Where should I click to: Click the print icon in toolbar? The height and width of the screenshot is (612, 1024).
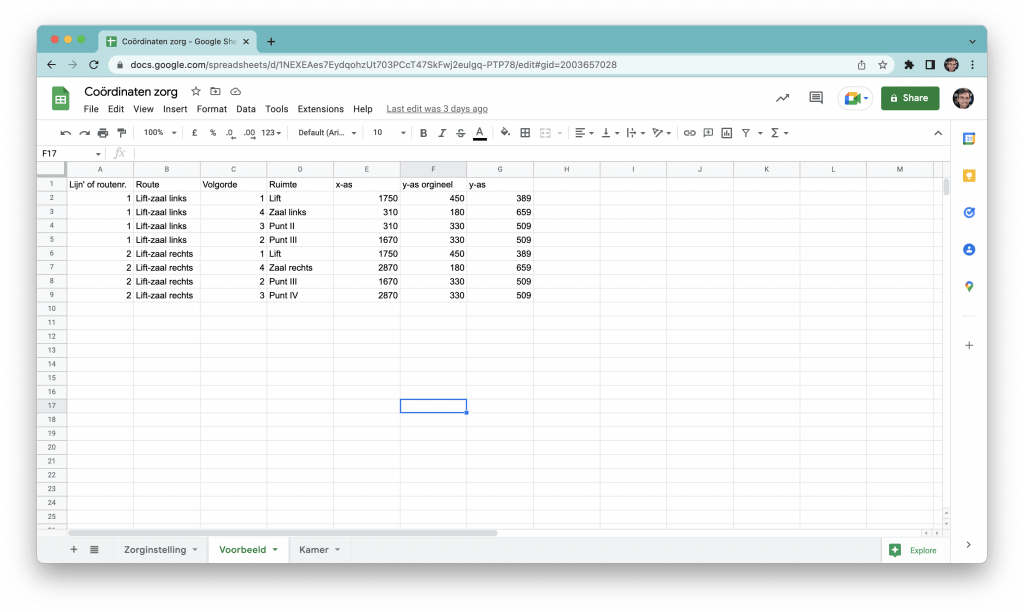(x=103, y=133)
